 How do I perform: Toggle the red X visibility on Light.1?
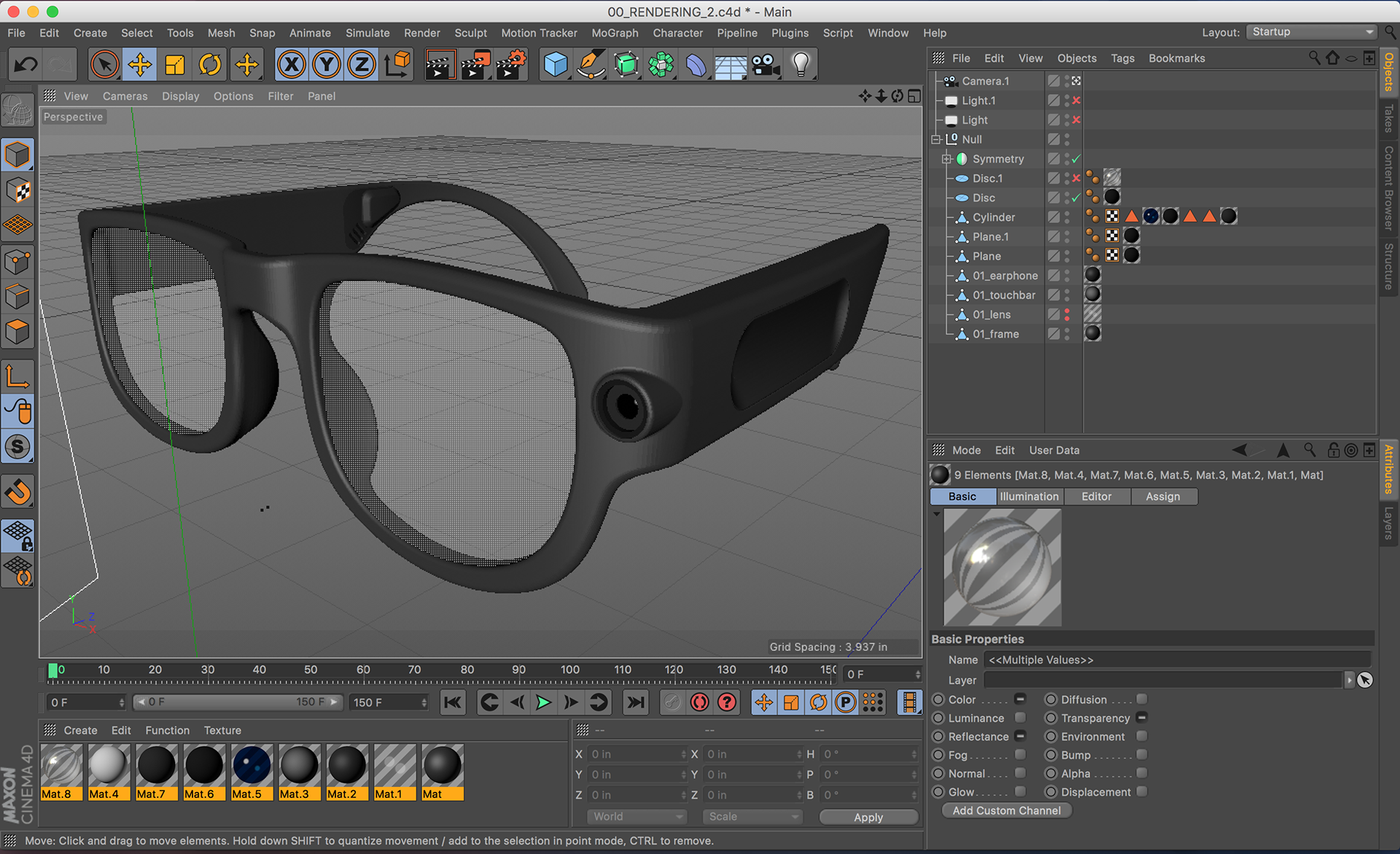pyautogui.click(x=1076, y=100)
